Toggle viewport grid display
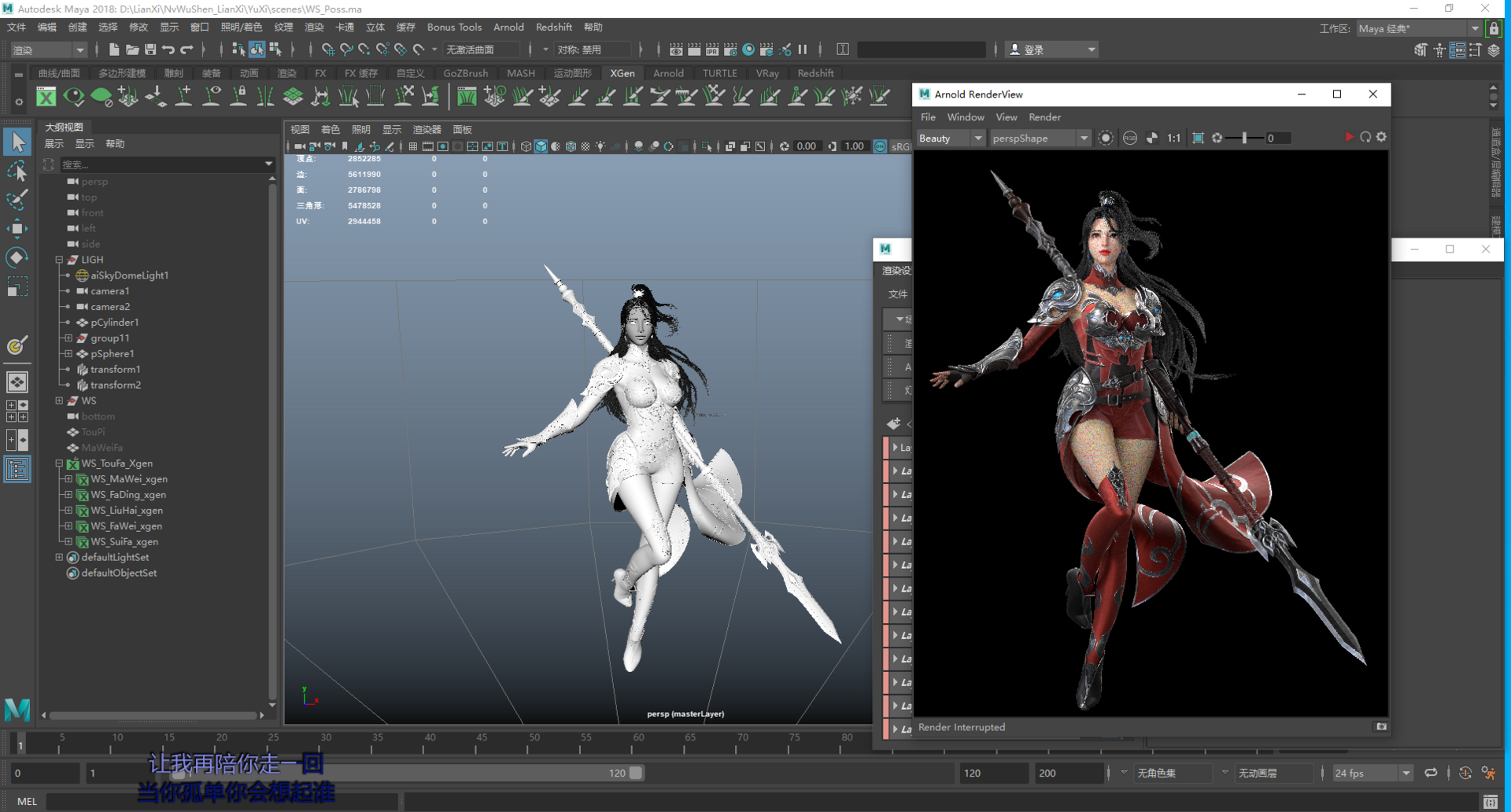The width and height of the screenshot is (1511, 812). click(x=412, y=146)
